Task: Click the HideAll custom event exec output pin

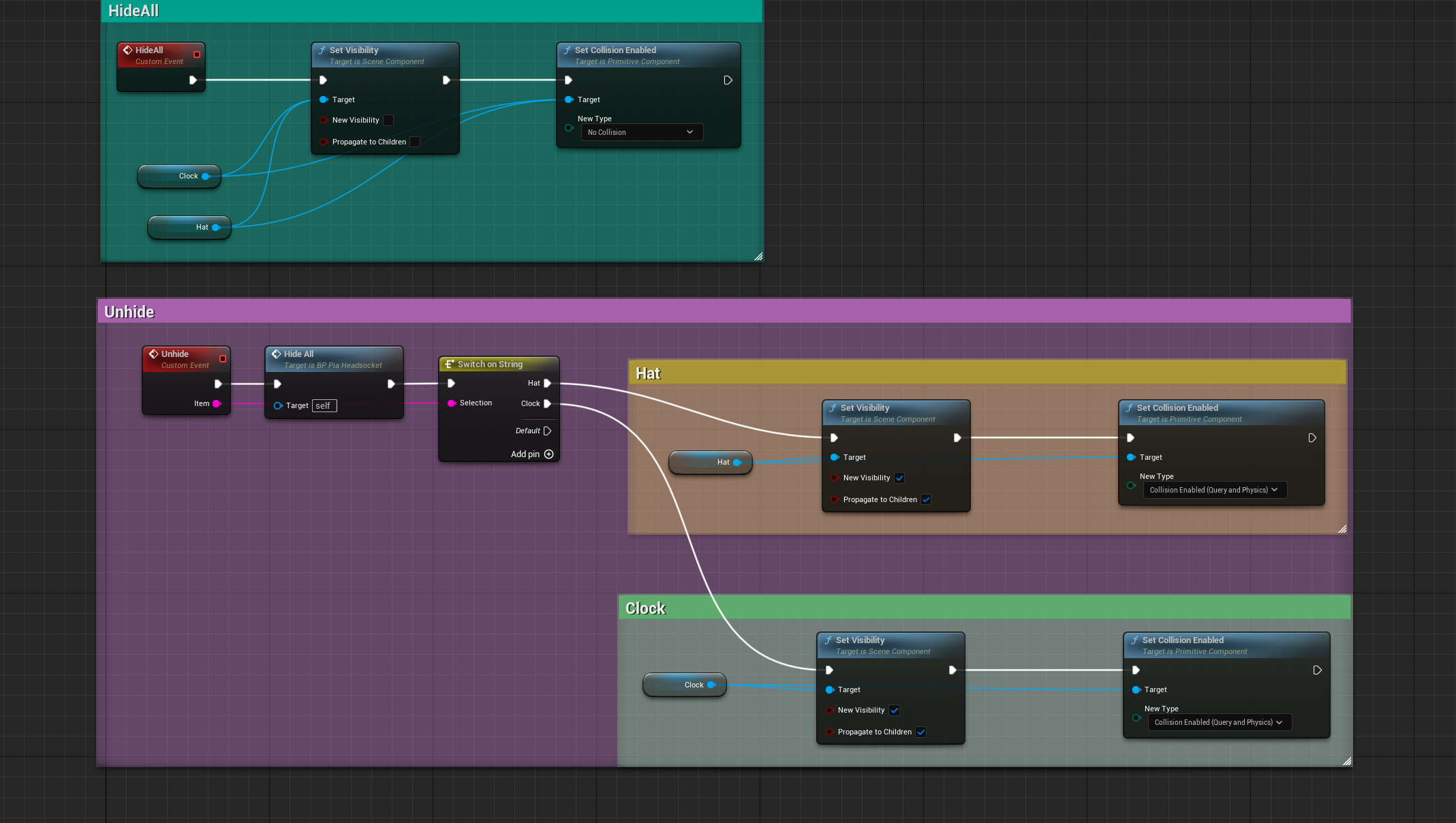Action: point(193,80)
